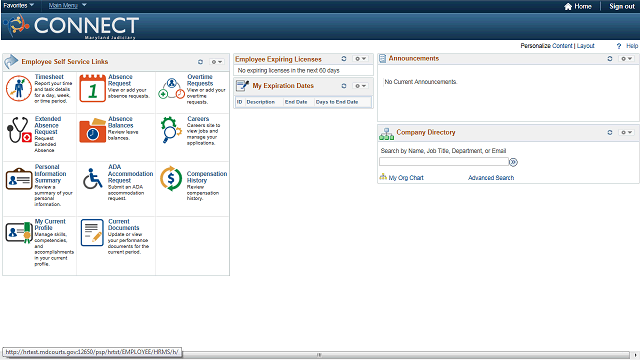Expand the Favorites menu

tap(18, 5)
